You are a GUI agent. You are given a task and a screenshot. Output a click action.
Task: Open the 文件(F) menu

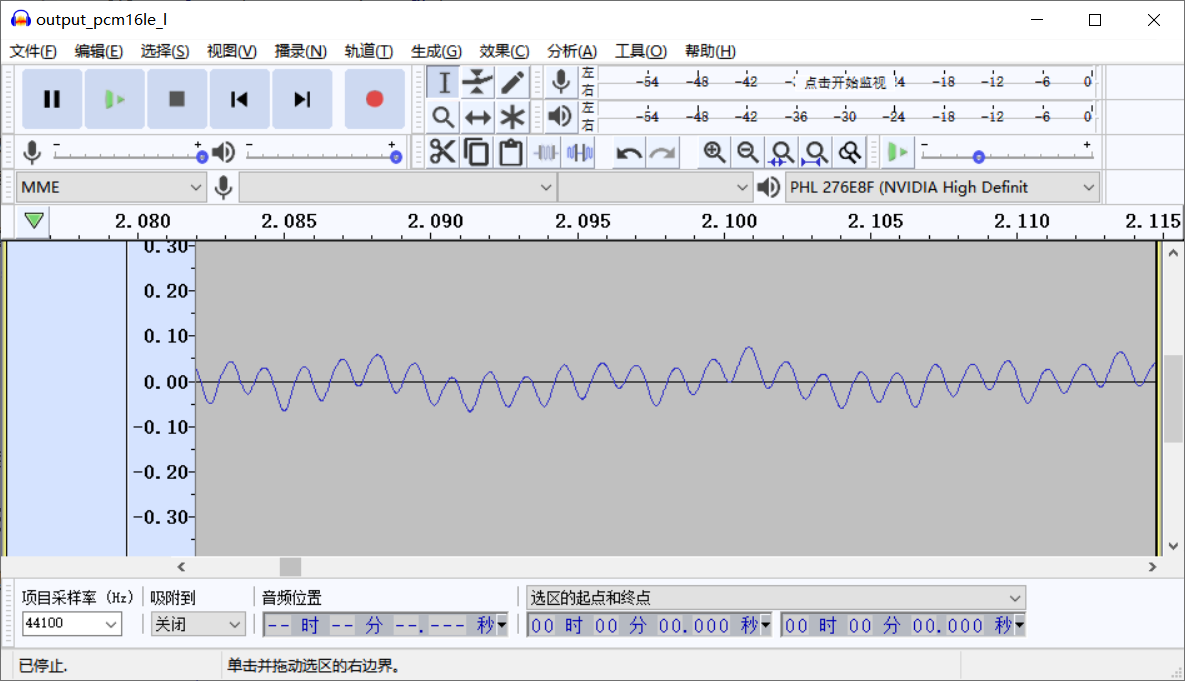click(33, 51)
